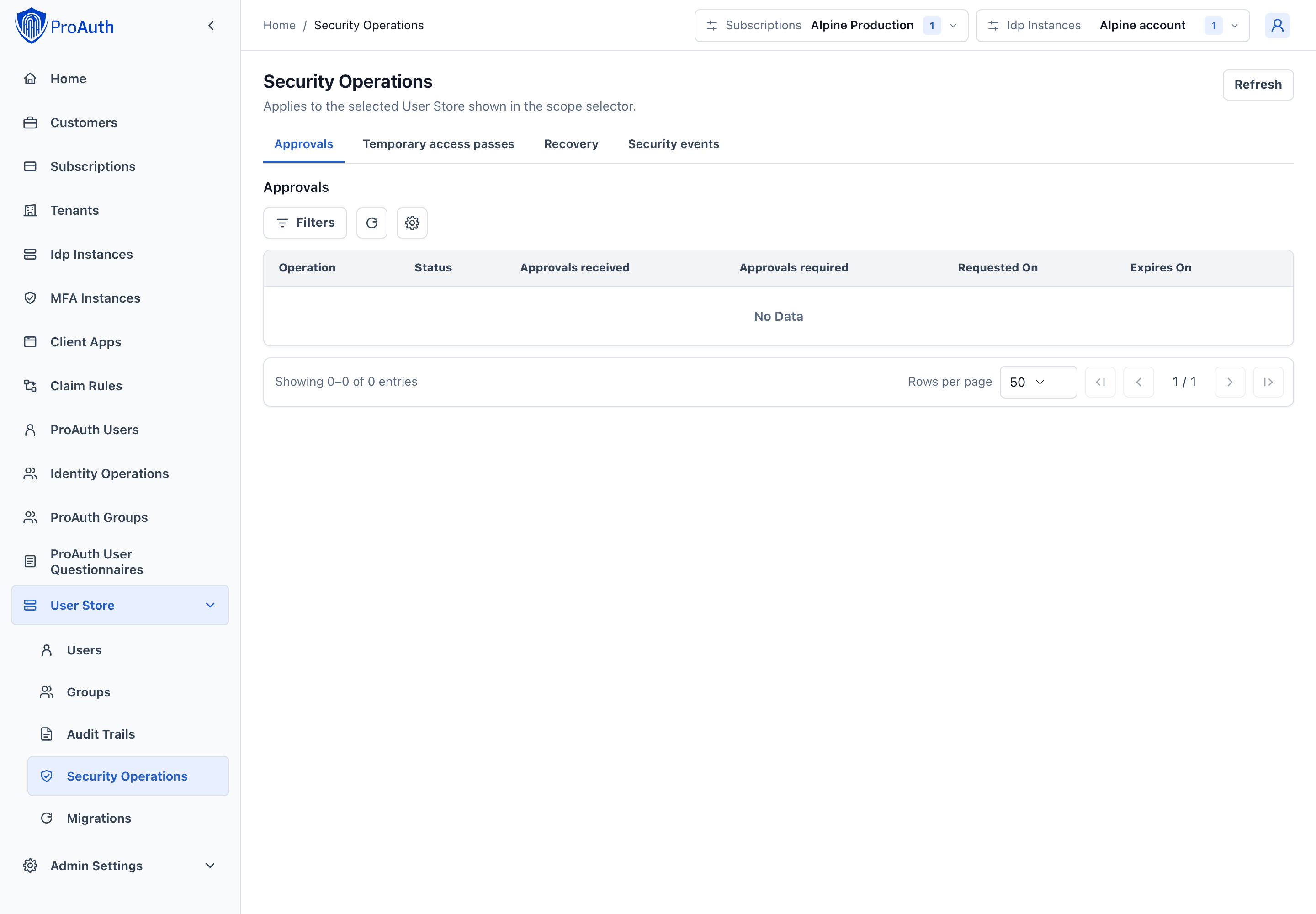The width and height of the screenshot is (1316, 914).
Task: Collapse the User Store section
Action: pos(120,606)
